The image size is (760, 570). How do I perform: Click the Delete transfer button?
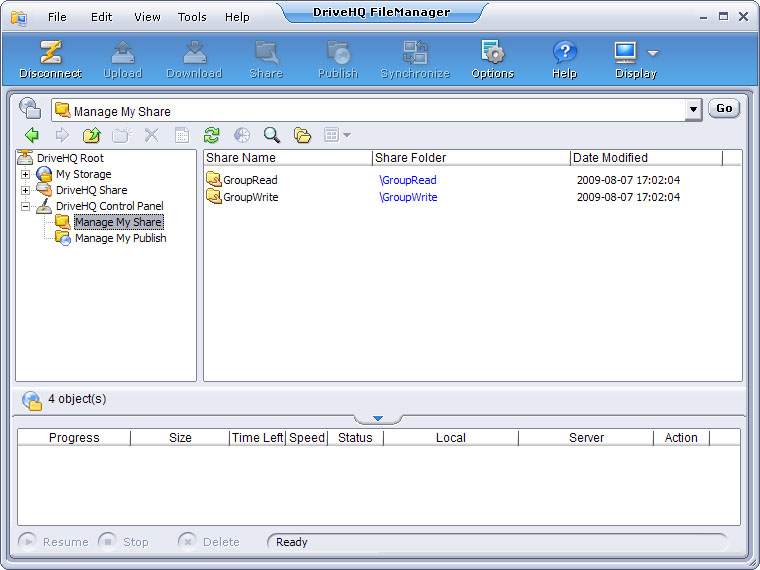click(209, 541)
